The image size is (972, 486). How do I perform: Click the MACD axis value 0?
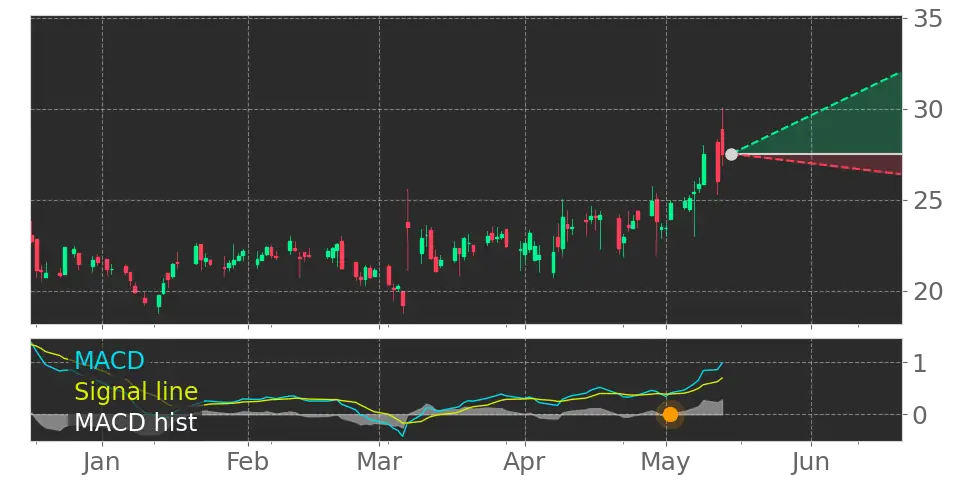[x=921, y=415]
